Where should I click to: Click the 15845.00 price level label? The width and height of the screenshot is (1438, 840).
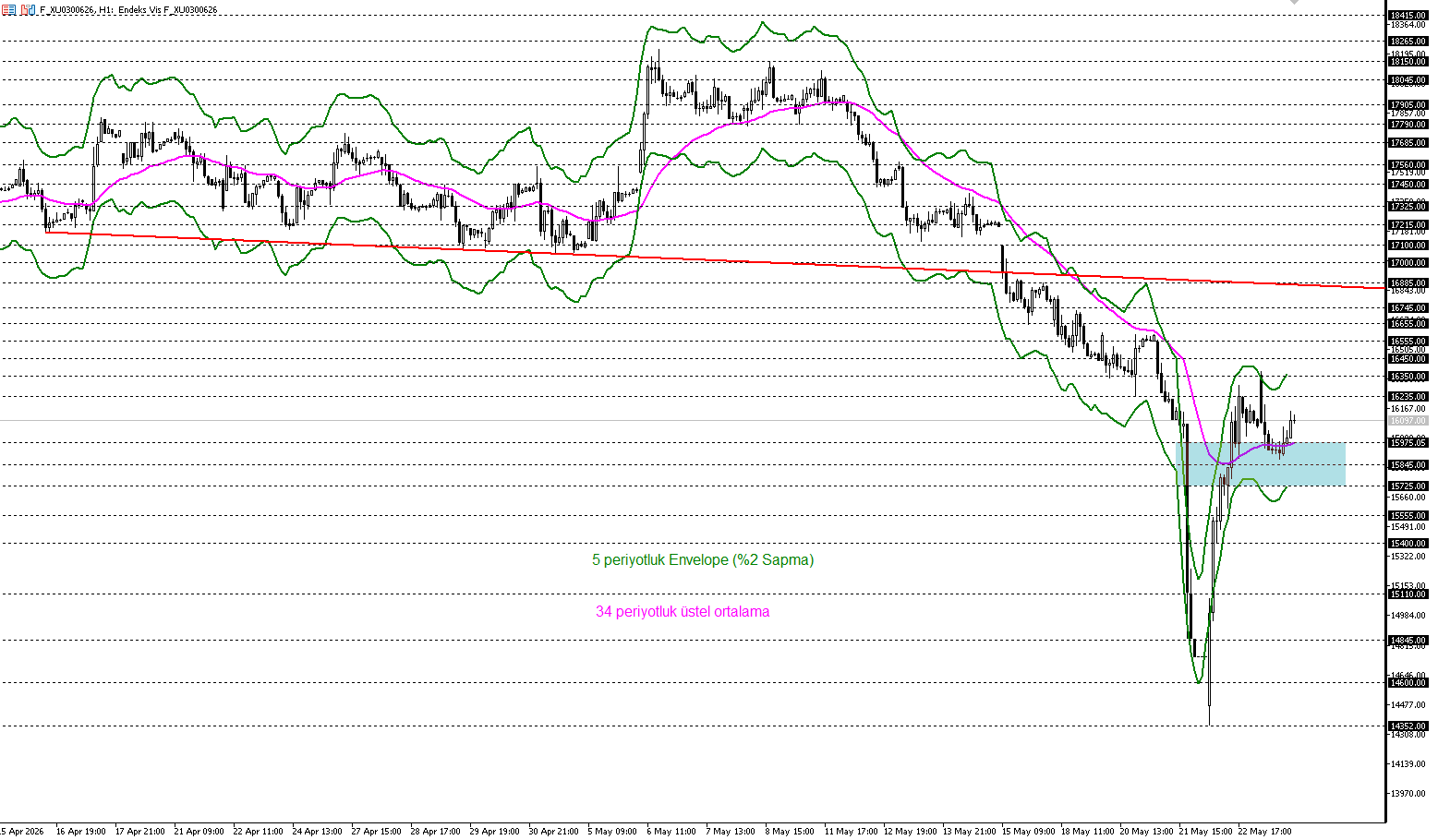1408,465
